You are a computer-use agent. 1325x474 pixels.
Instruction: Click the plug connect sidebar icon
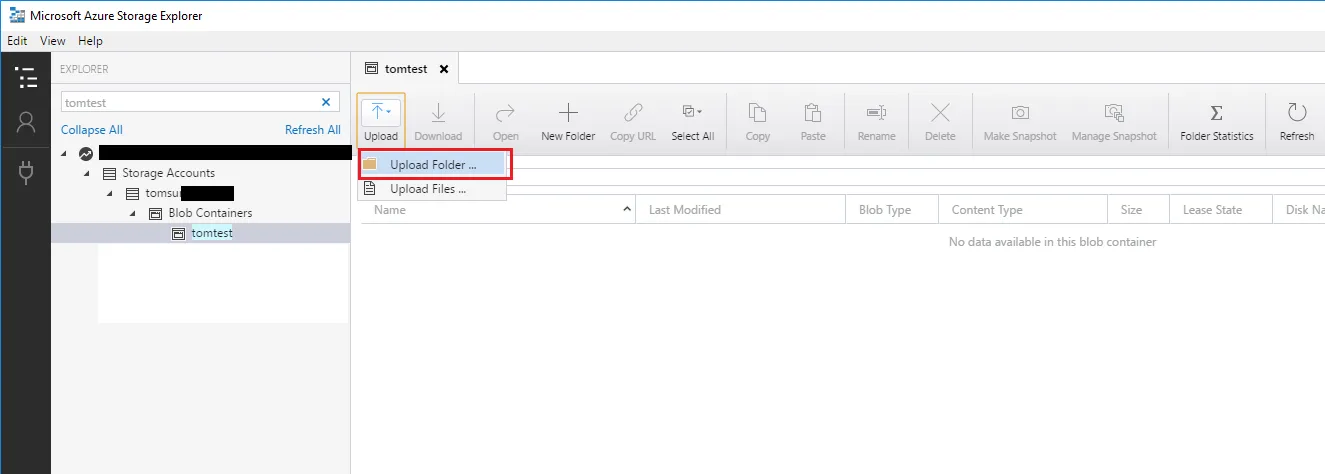coord(26,173)
